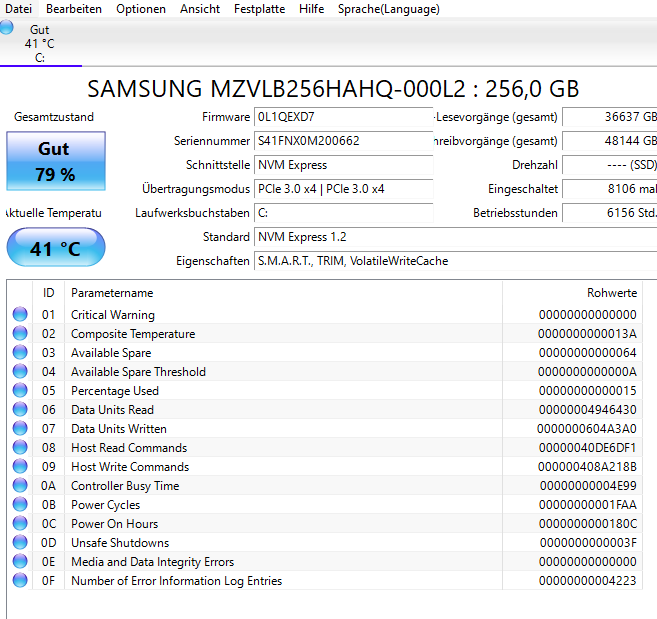Select the Unsafe Shutdowns parameter name

pyautogui.click(x=120, y=543)
